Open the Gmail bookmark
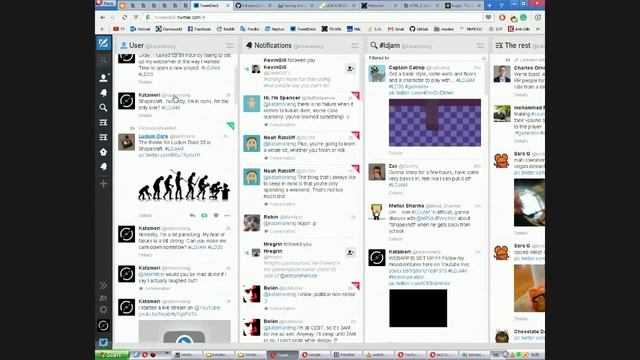 396,29
